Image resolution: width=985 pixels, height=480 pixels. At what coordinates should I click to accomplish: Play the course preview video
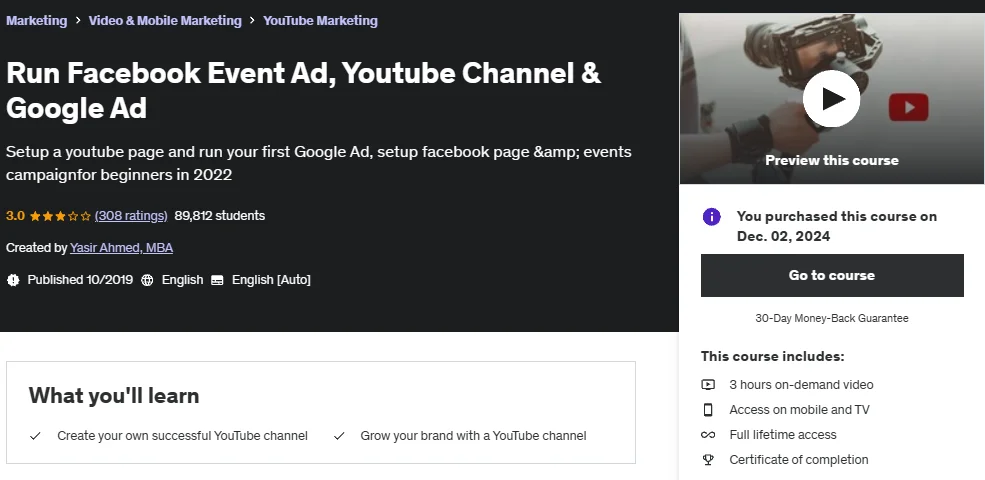pos(831,99)
